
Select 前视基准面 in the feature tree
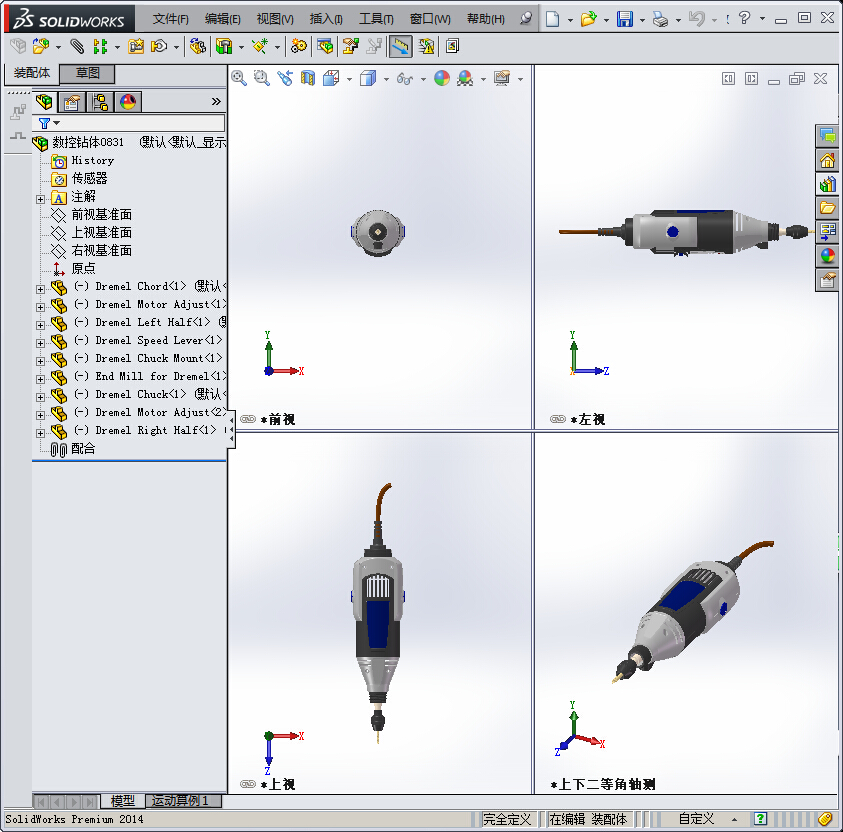(102, 214)
